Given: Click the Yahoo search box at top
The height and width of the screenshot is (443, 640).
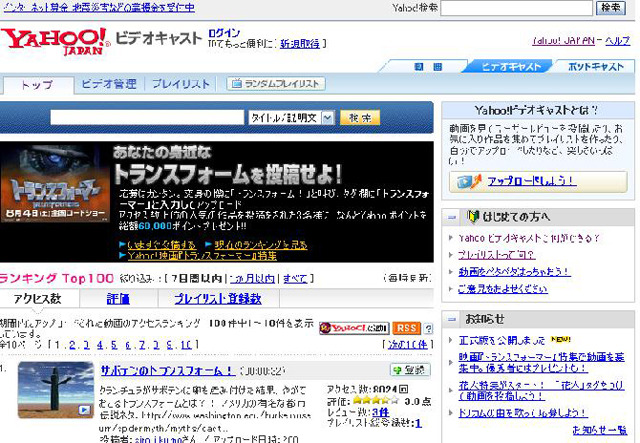Looking at the screenshot, I should pyautogui.click(x=516, y=8).
